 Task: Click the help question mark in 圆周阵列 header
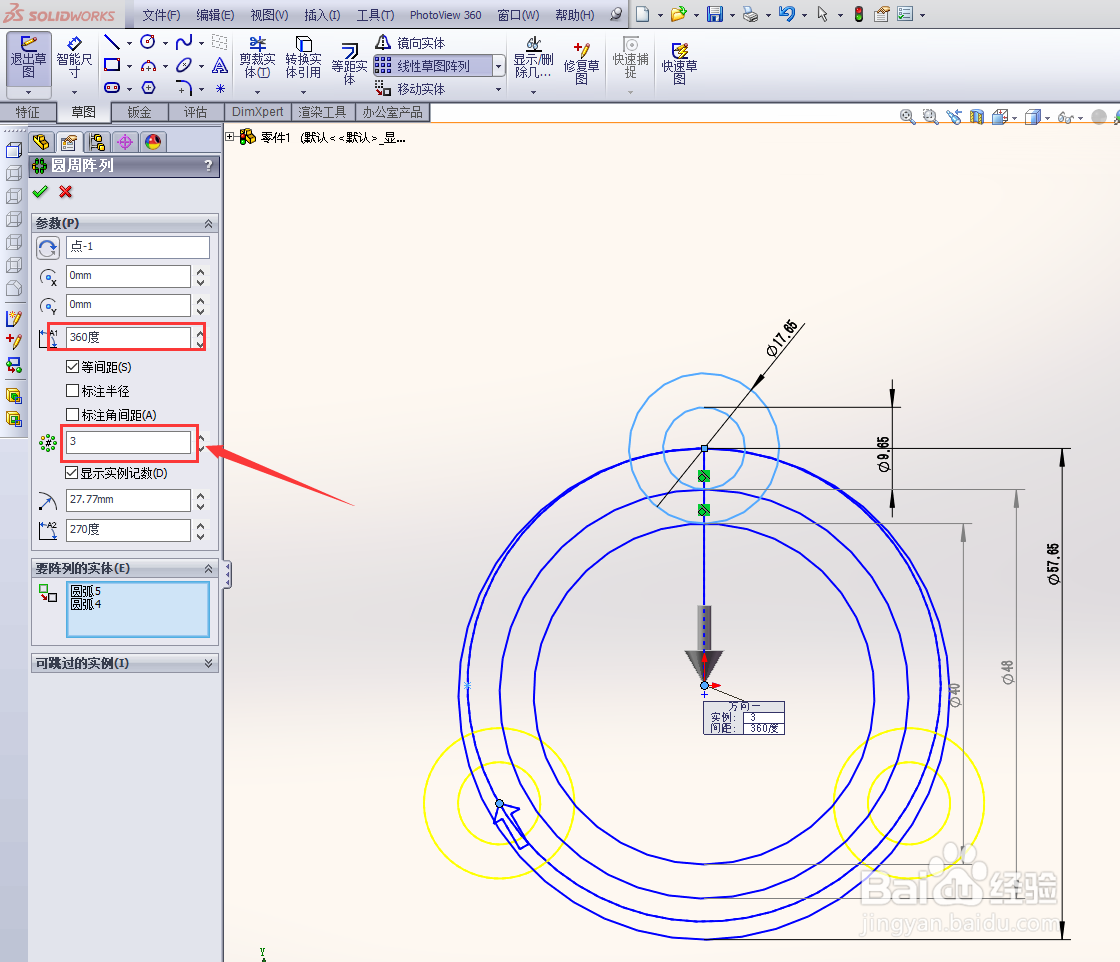[209, 166]
